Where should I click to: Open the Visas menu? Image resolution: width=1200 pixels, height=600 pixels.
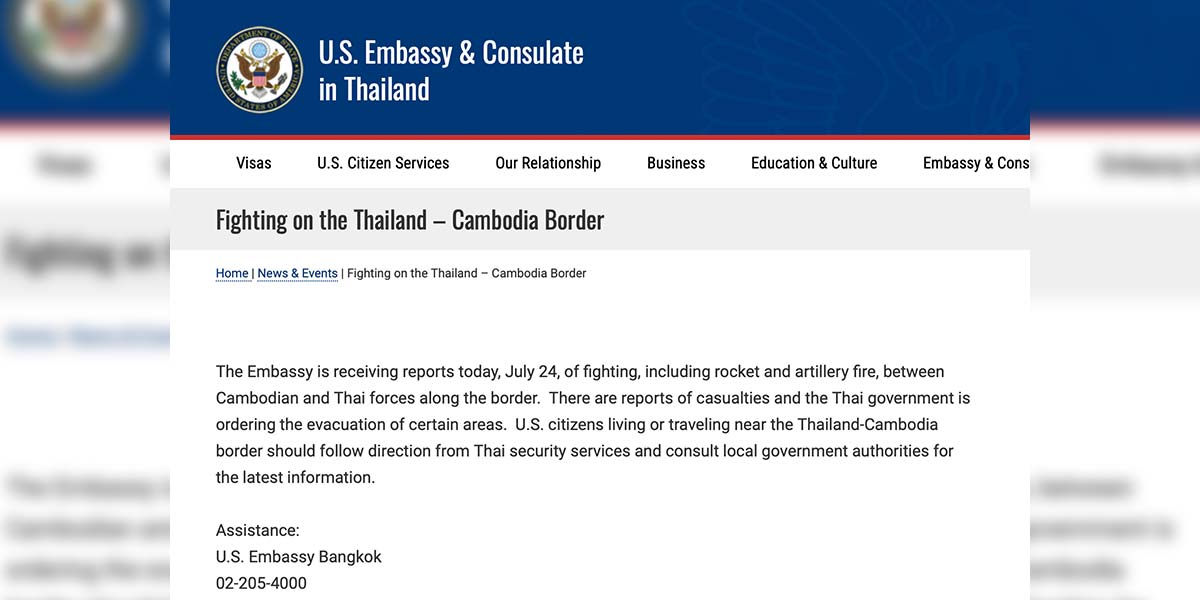(x=254, y=163)
